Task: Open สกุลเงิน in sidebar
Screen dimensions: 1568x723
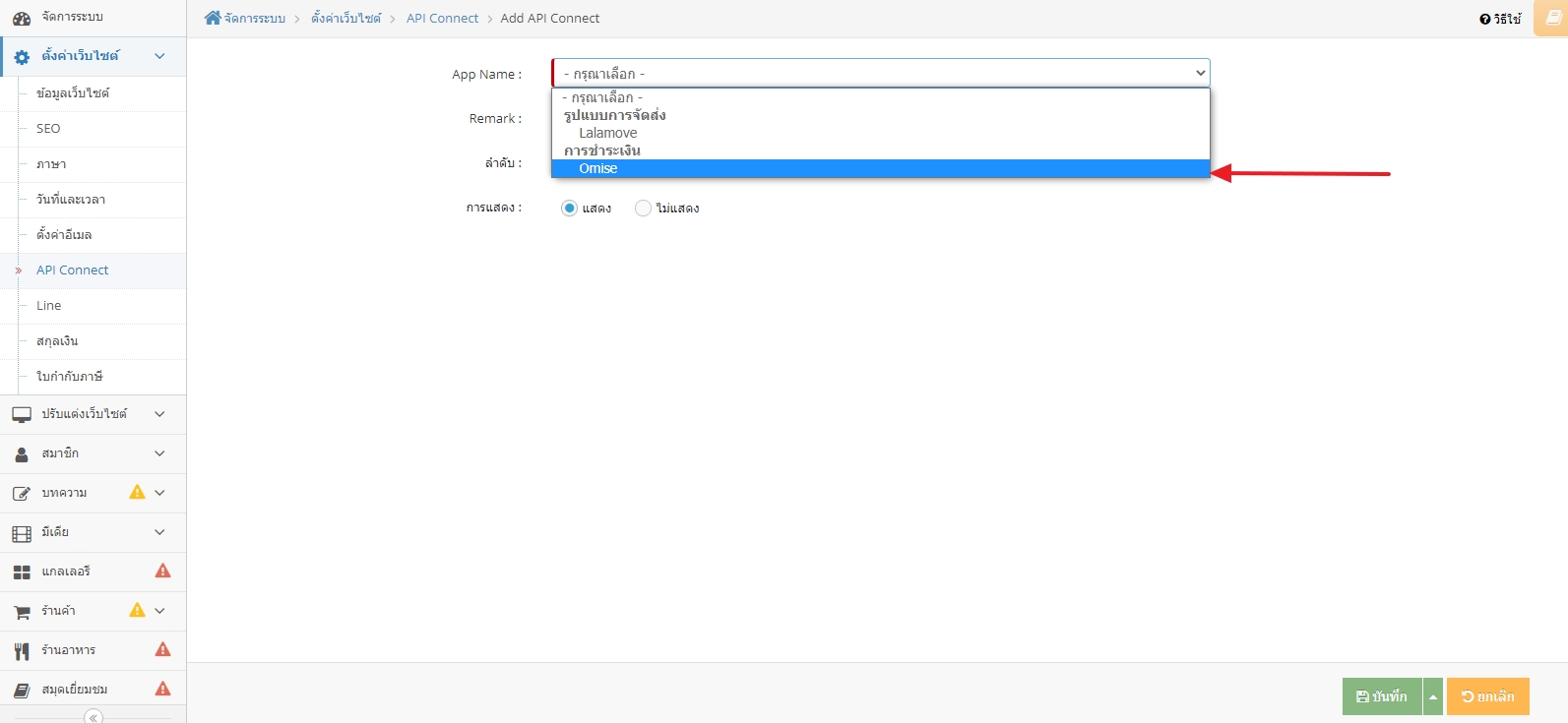Action: pyautogui.click(x=57, y=341)
